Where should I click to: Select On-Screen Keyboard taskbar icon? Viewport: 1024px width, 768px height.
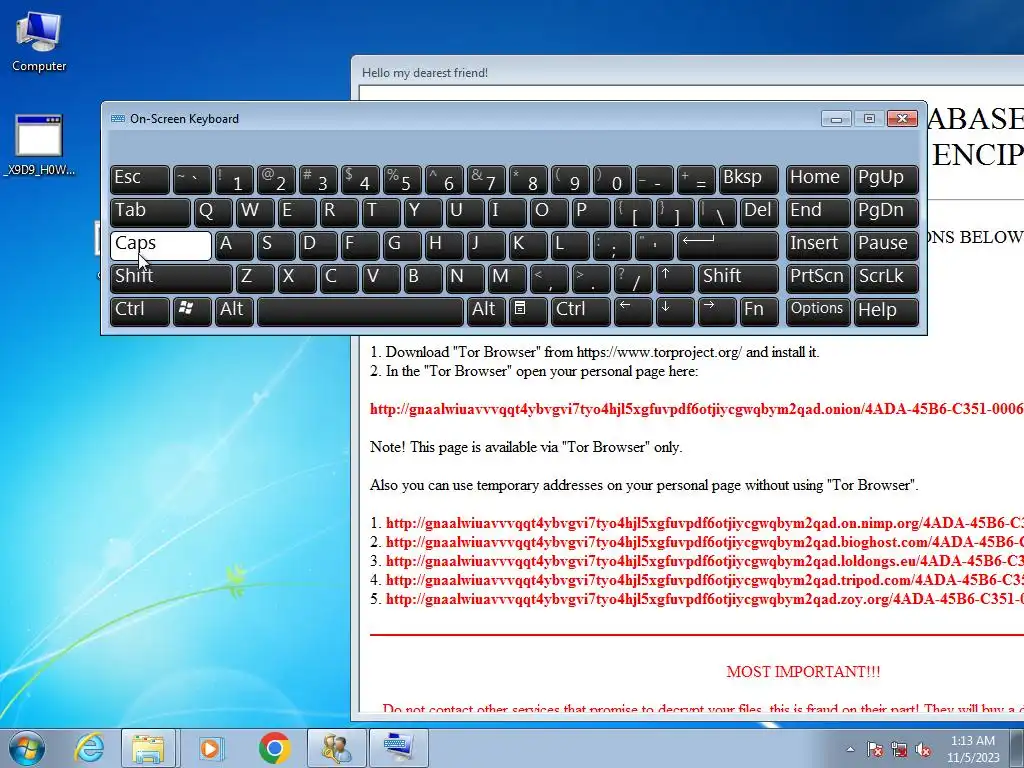coord(398,748)
